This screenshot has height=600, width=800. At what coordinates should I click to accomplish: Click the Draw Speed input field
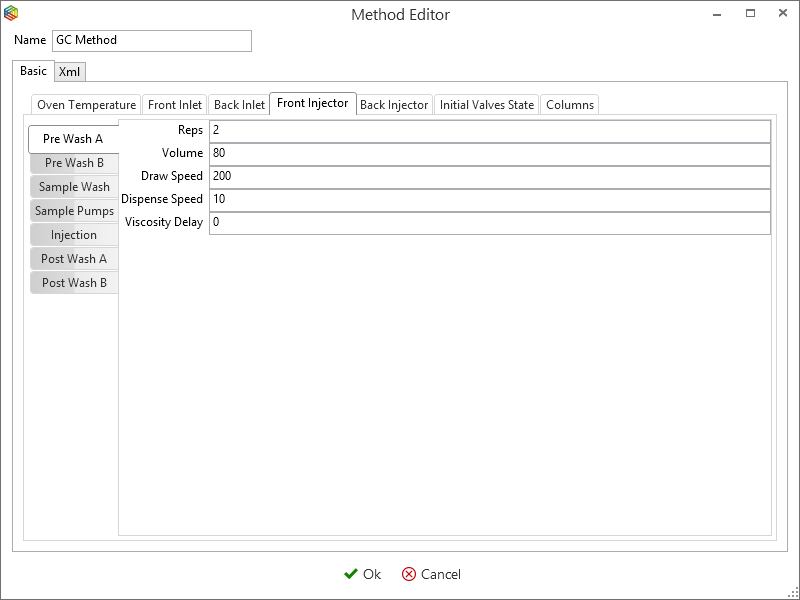[x=489, y=177]
